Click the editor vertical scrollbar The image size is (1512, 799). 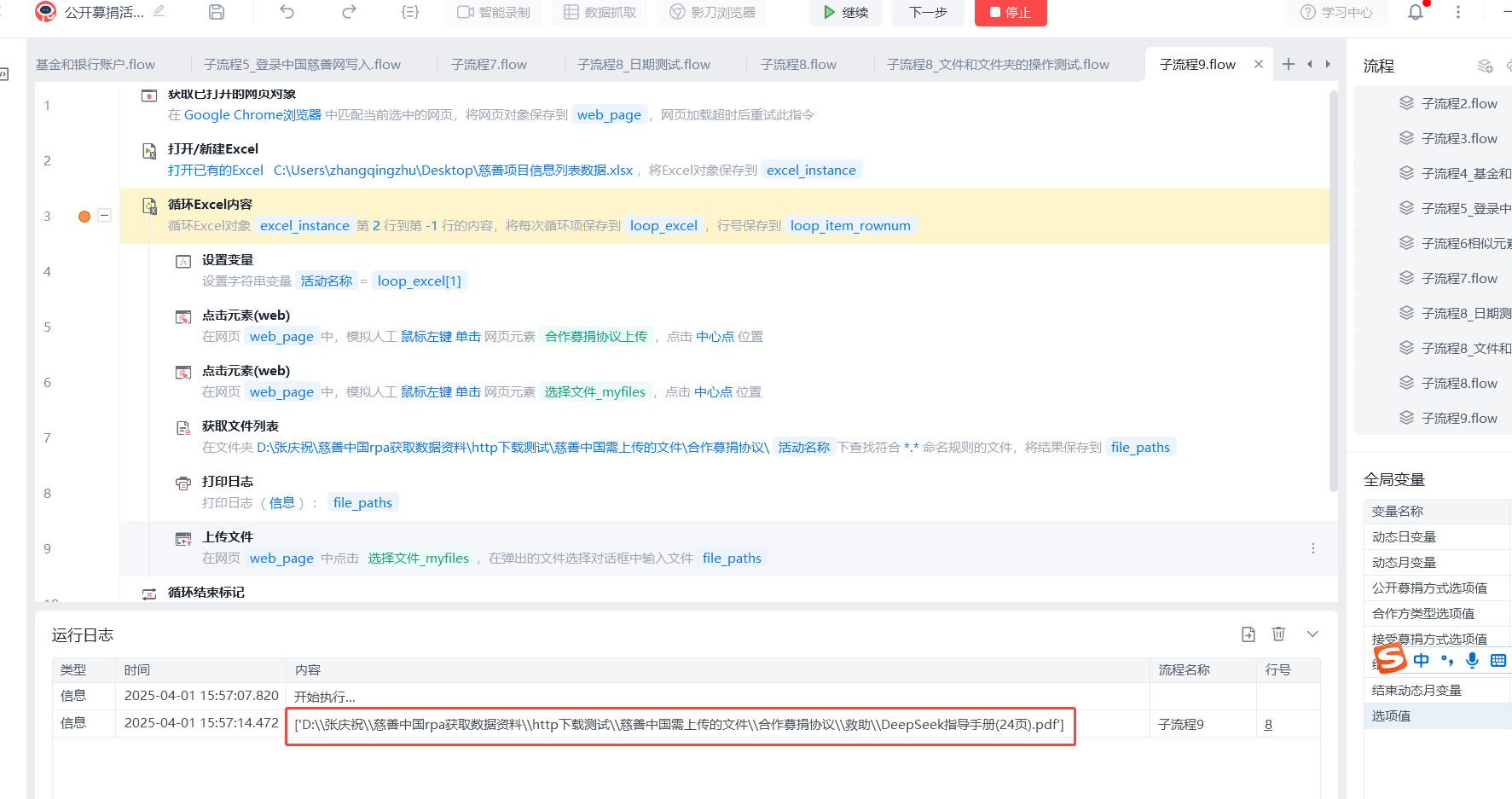click(1333, 290)
